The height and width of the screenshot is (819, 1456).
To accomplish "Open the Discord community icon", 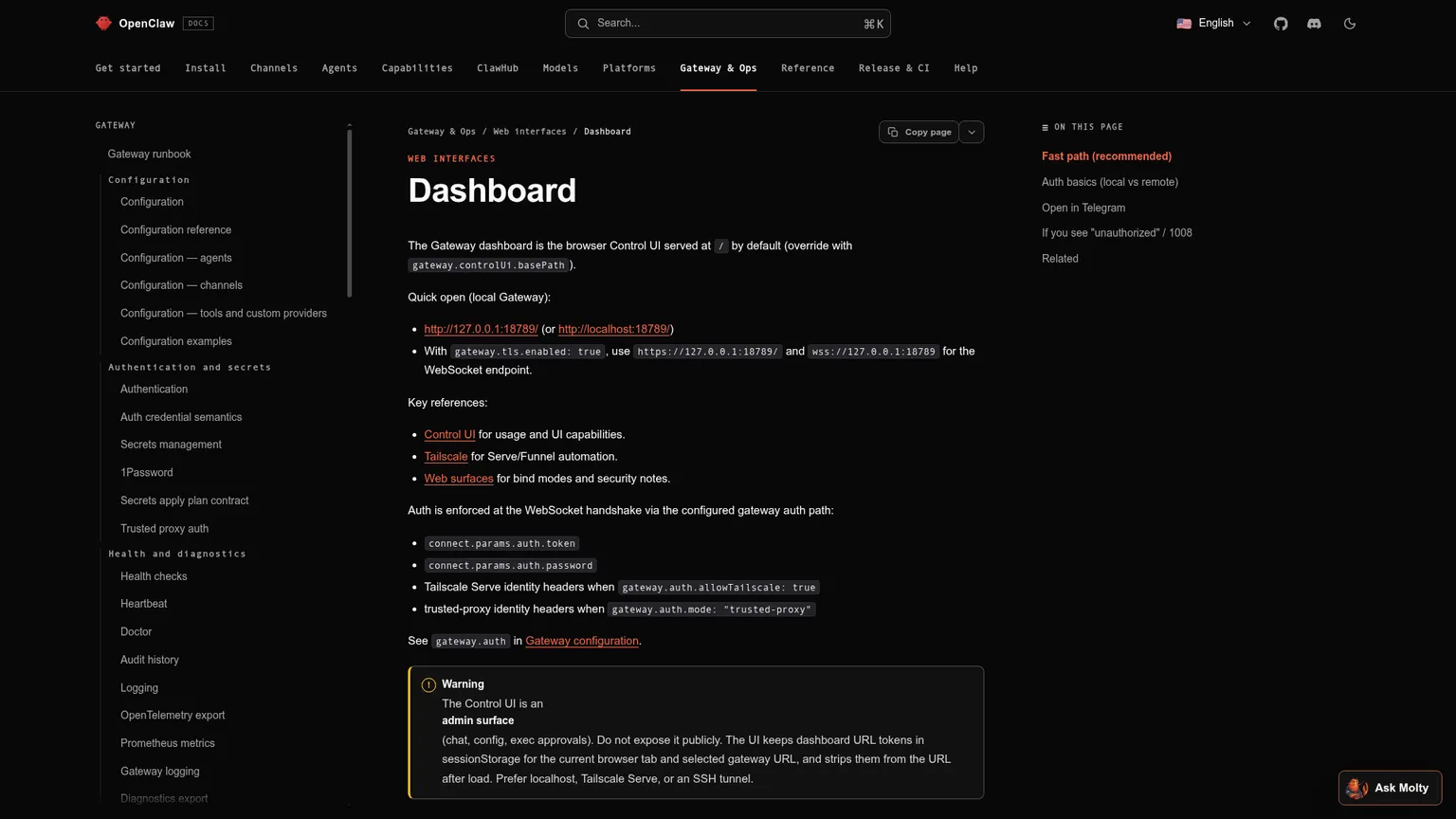I will point(1314,24).
